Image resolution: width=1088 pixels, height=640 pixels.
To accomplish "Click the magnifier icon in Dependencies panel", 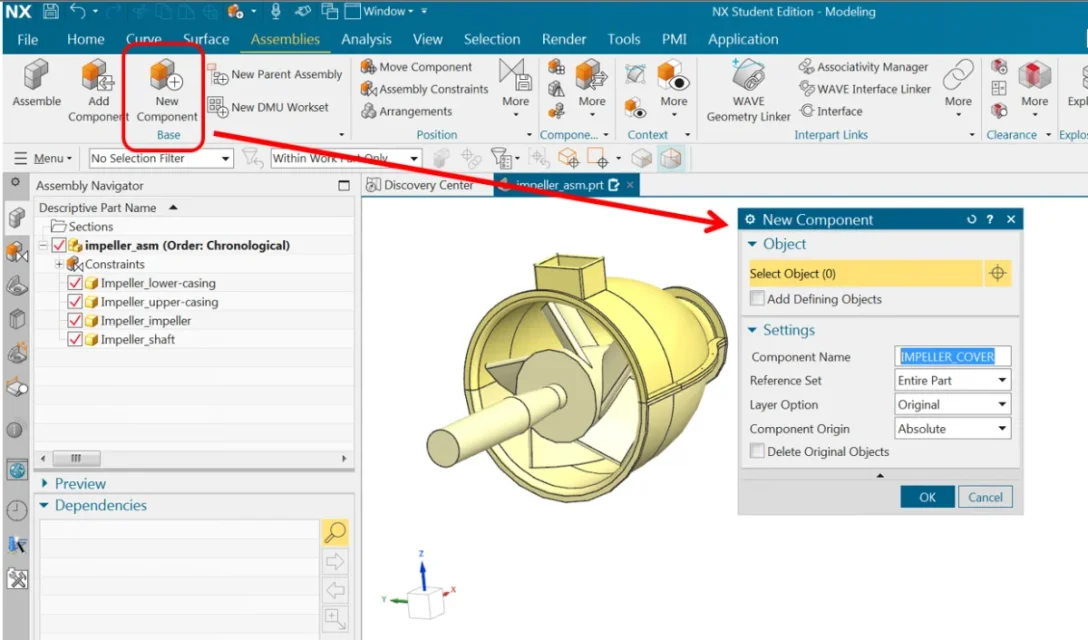I will tap(335, 533).
